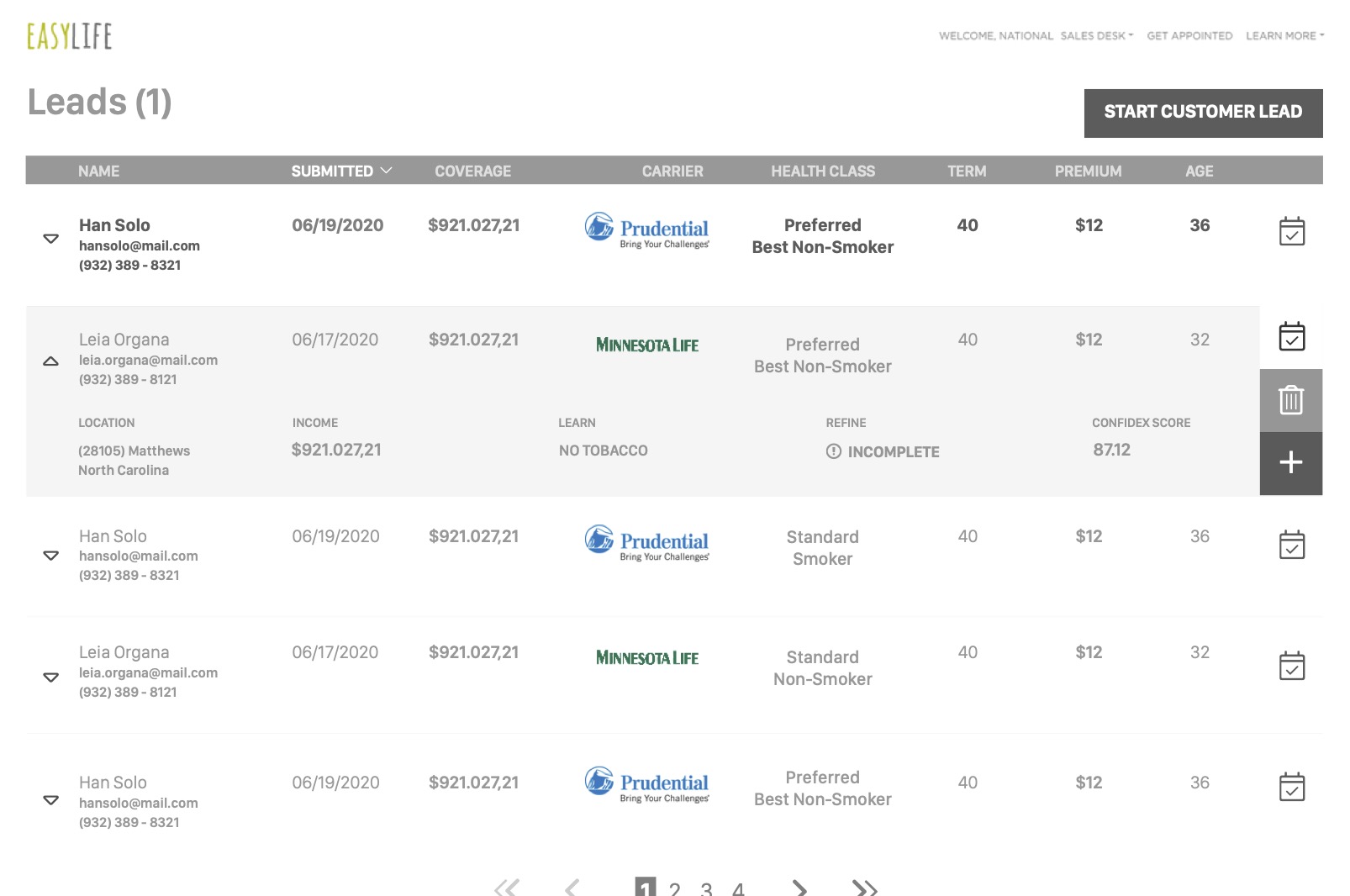Screen dimensions: 1350x896
Task: Click the calendar icon for the Standard Non-Smoker lead
Action: tap(1291, 666)
